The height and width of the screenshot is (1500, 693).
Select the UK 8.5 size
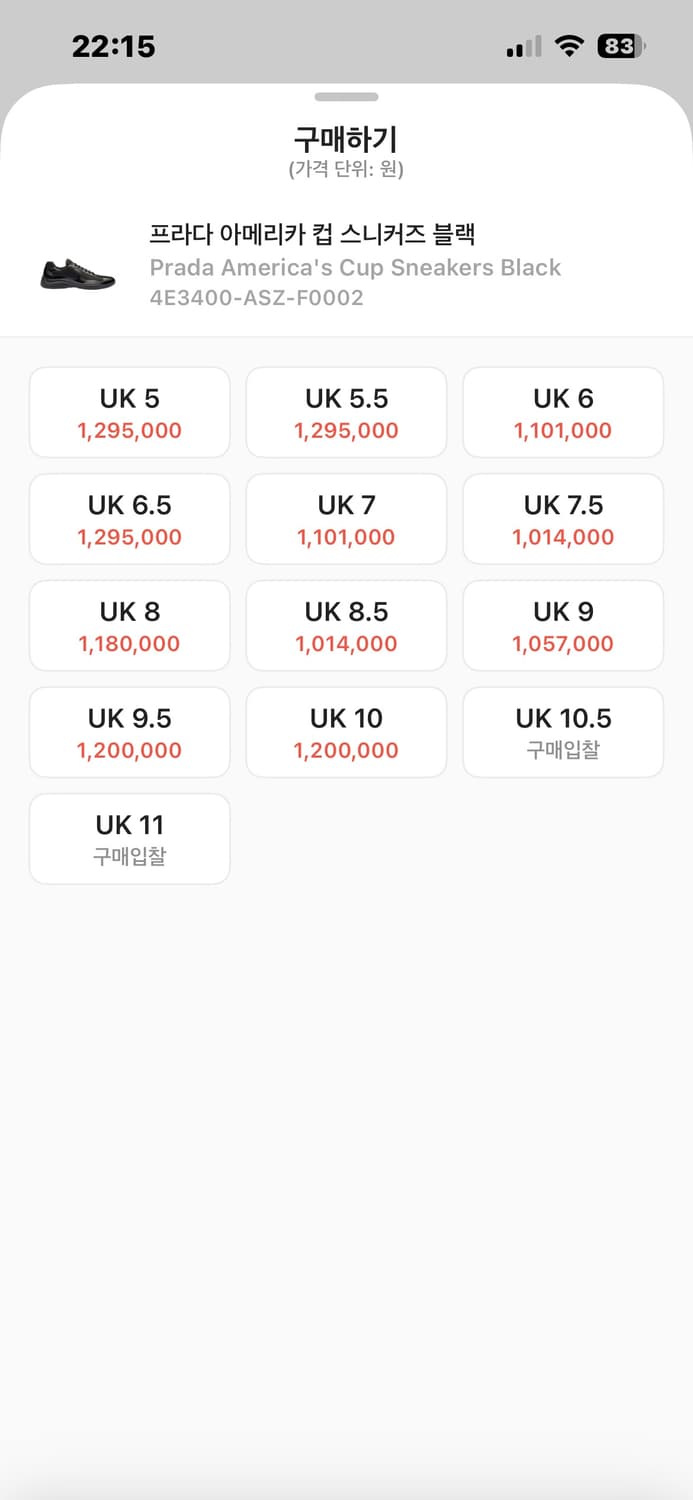(x=346, y=626)
